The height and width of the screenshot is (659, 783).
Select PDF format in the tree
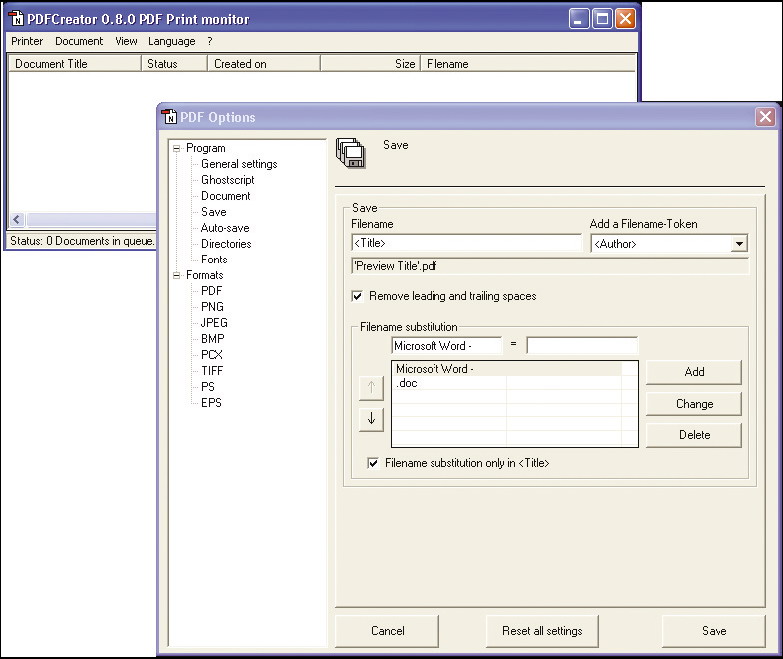coord(211,291)
